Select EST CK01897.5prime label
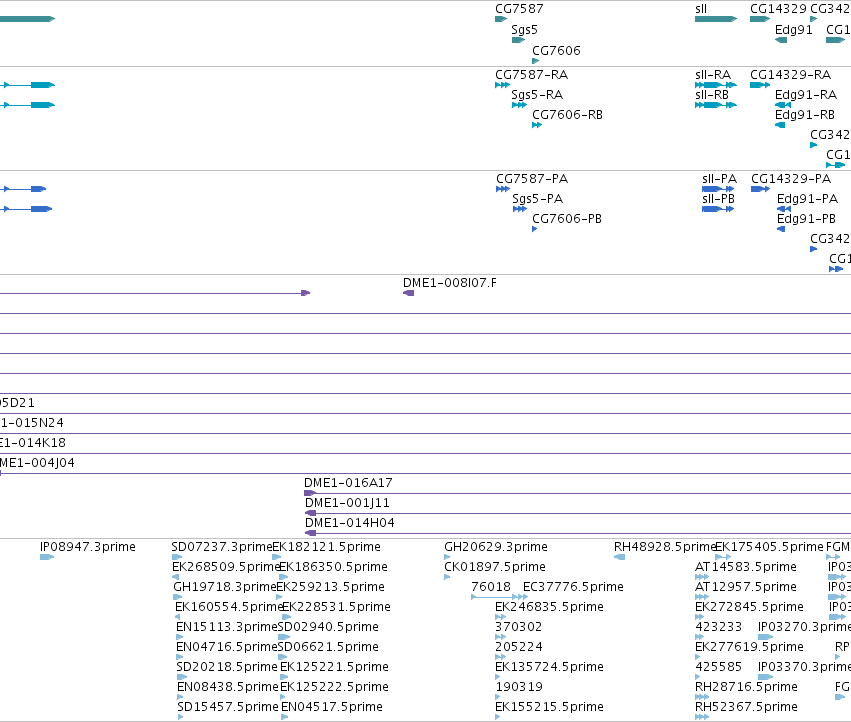Viewport: 851px width, 722px height. point(494,567)
